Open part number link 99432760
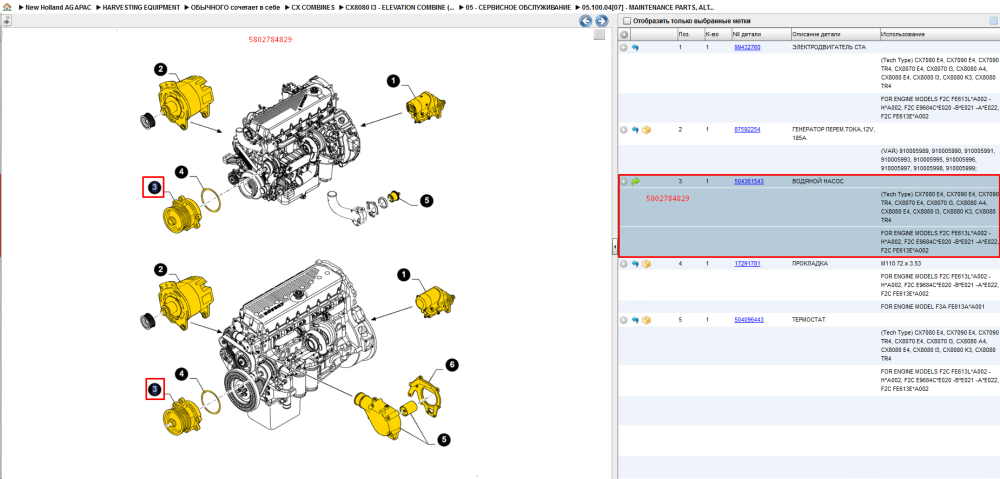The image size is (1000, 479). coord(747,48)
